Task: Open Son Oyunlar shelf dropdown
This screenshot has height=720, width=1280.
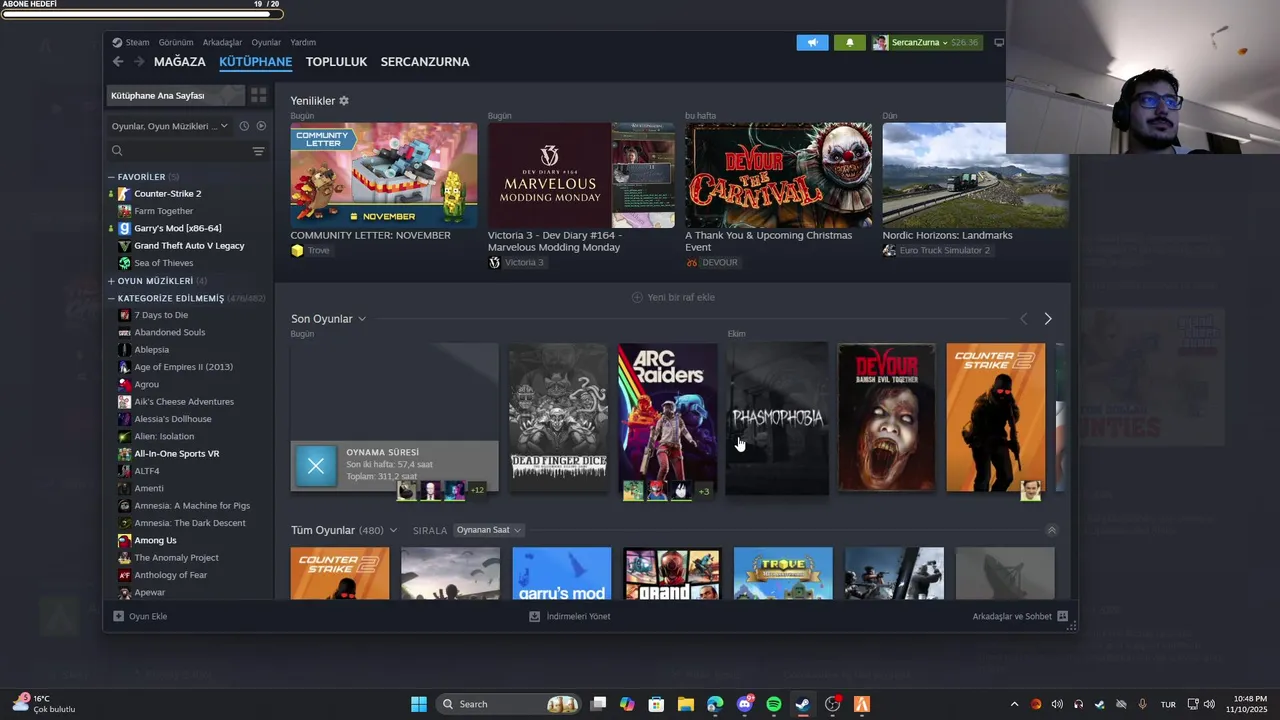Action: pos(362,319)
